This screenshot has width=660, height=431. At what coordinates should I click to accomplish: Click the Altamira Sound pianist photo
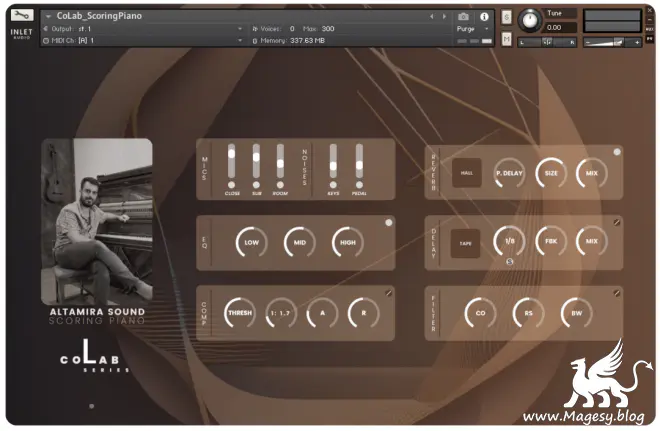[97, 221]
